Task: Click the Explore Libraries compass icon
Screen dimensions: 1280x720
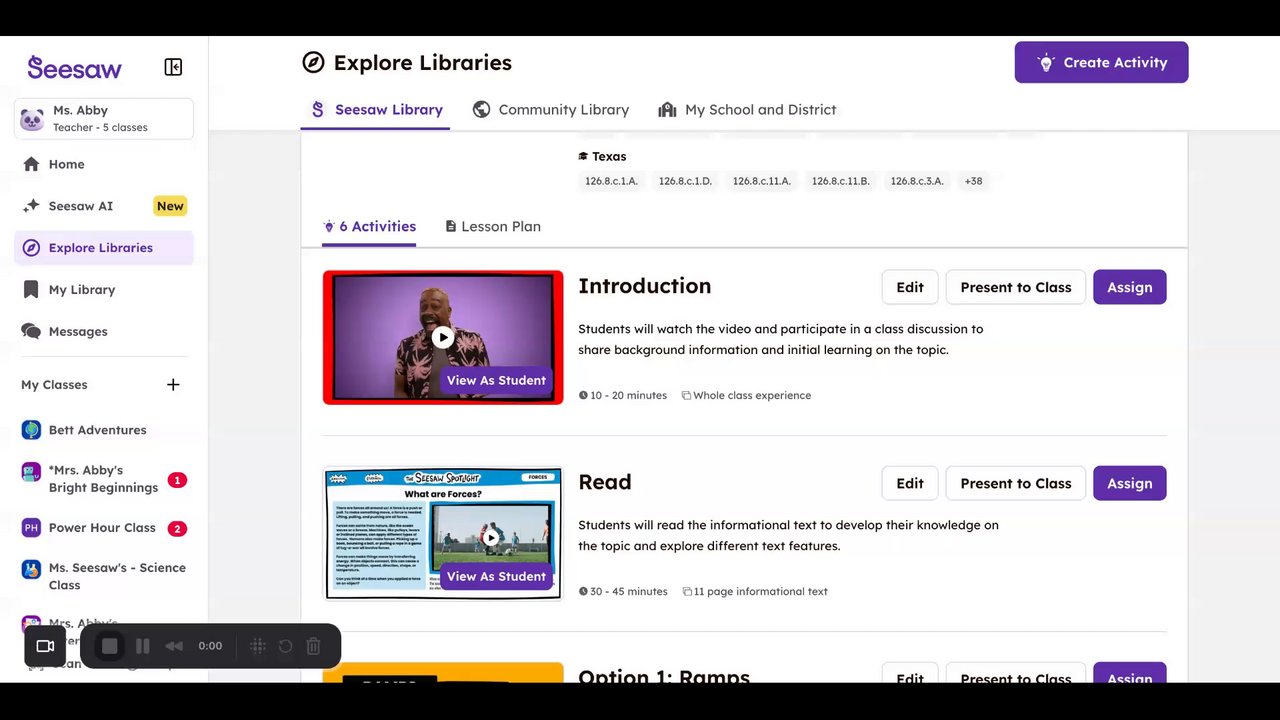Action: tap(31, 248)
